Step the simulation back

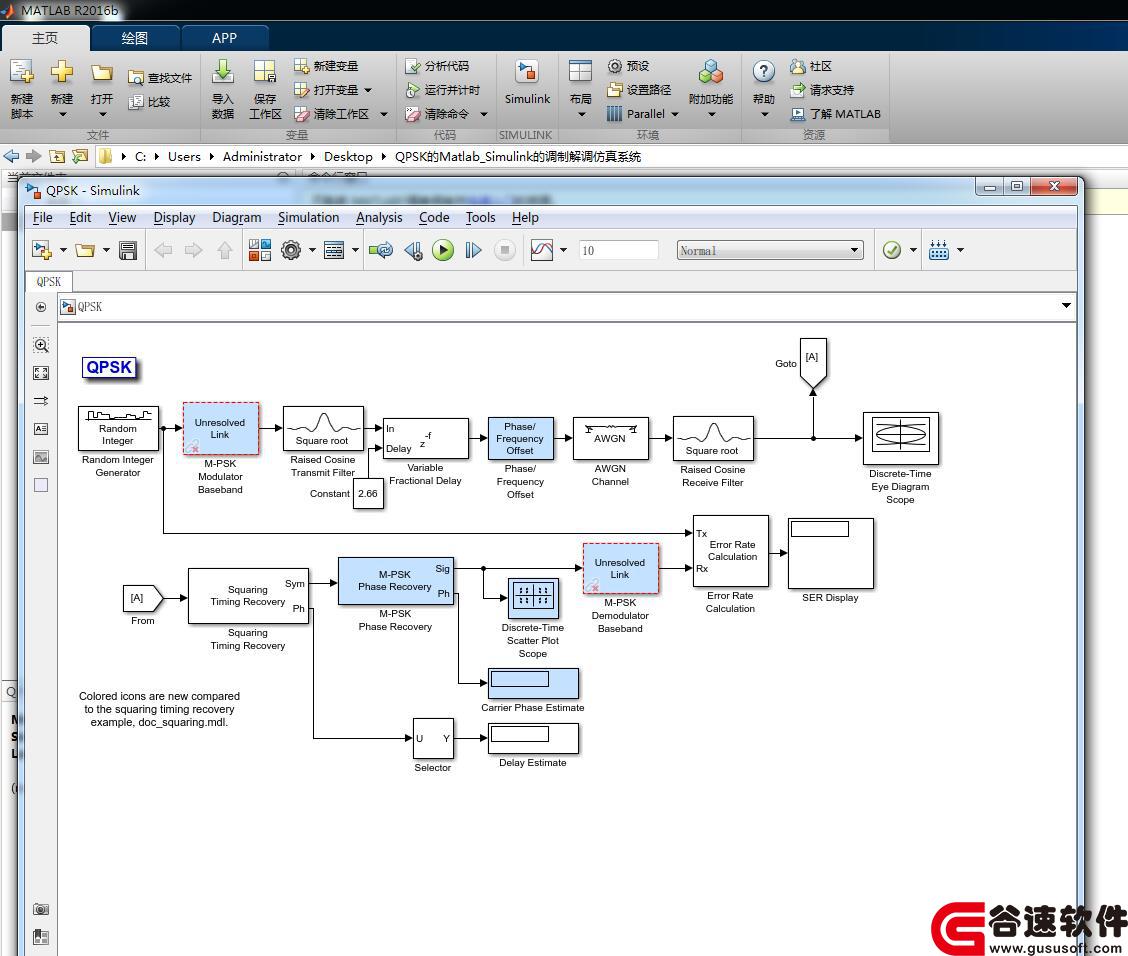414,250
